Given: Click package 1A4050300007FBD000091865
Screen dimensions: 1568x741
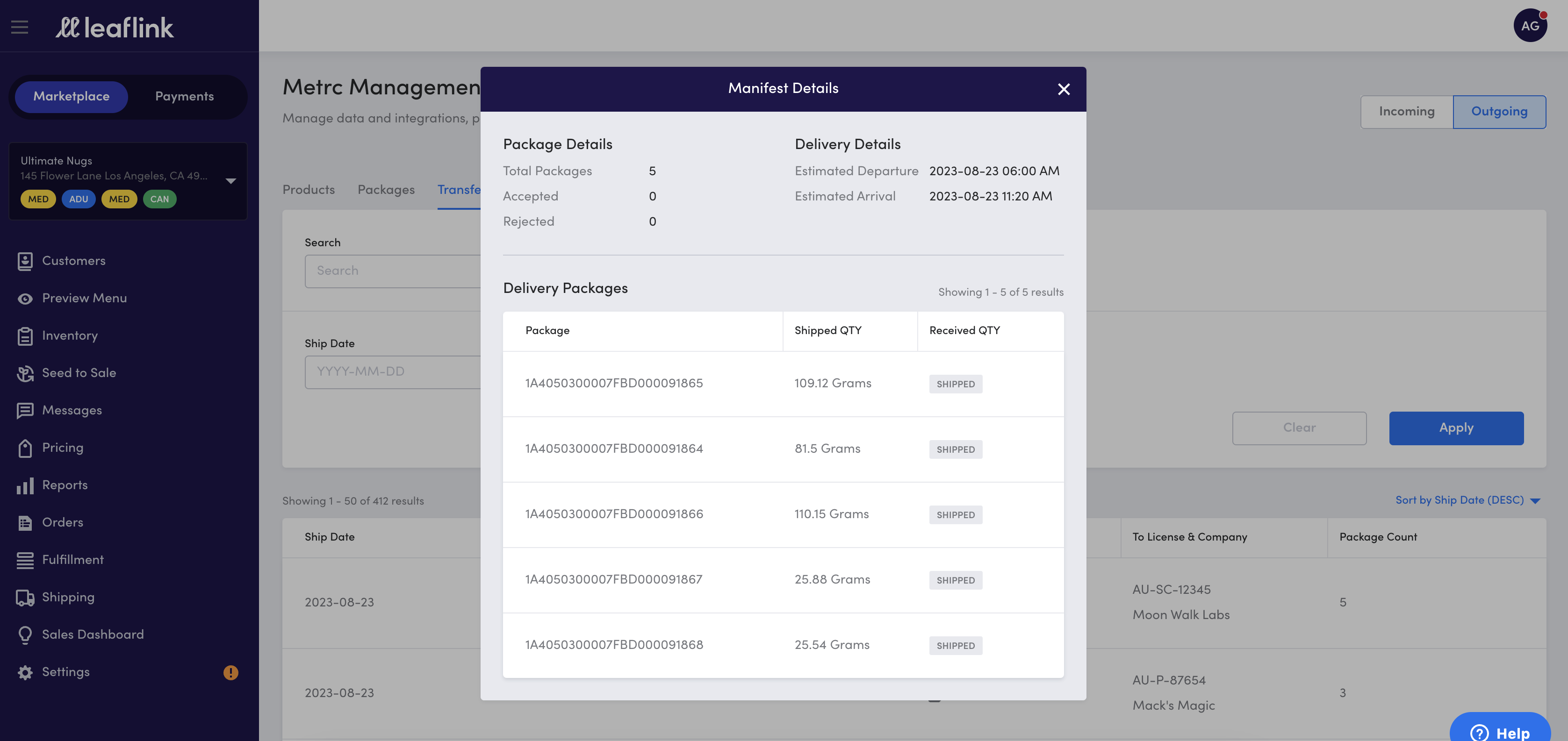Looking at the screenshot, I should pyautogui.click(x=614, y=384).
